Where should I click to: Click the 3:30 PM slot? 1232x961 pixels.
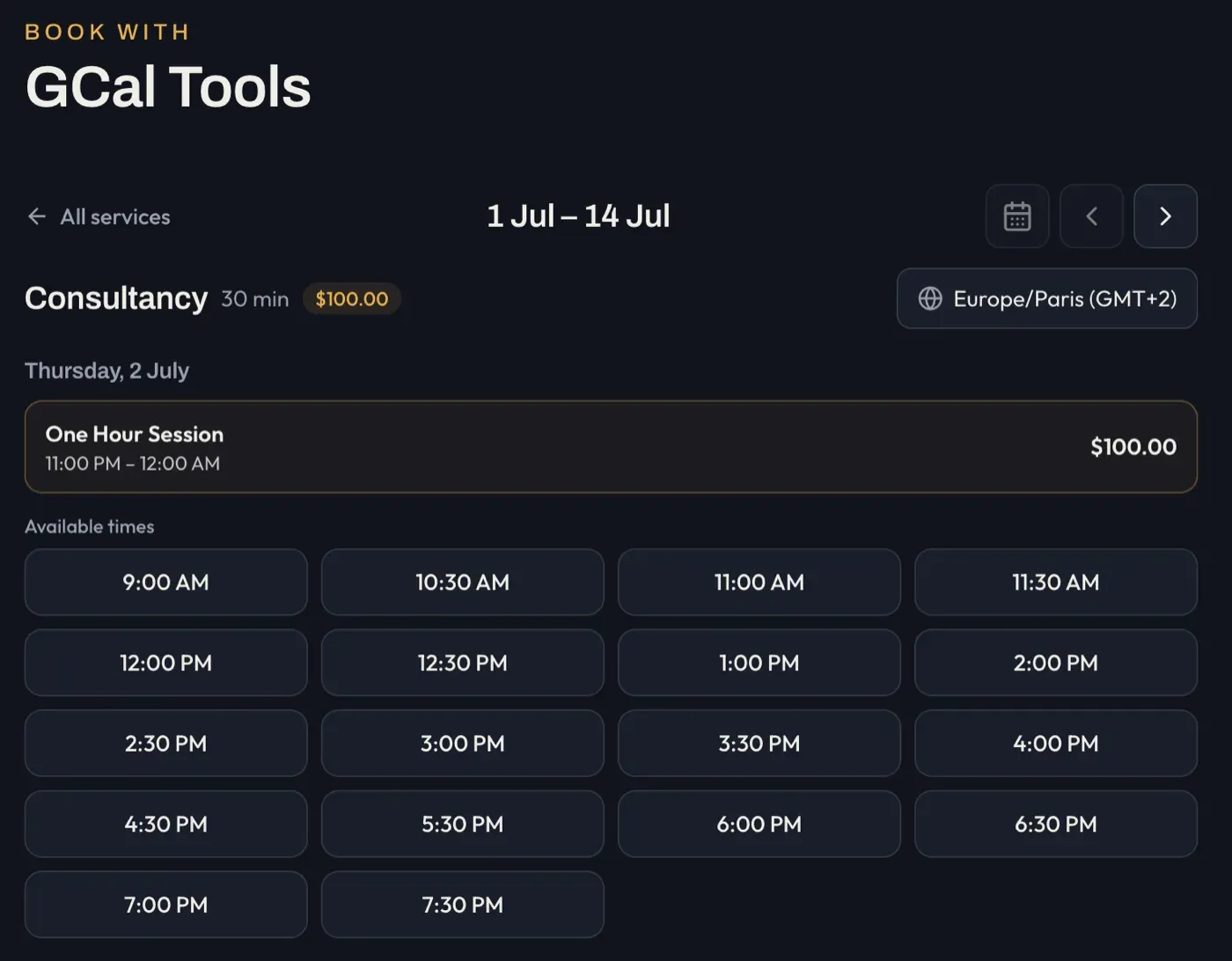click(759, 744)
